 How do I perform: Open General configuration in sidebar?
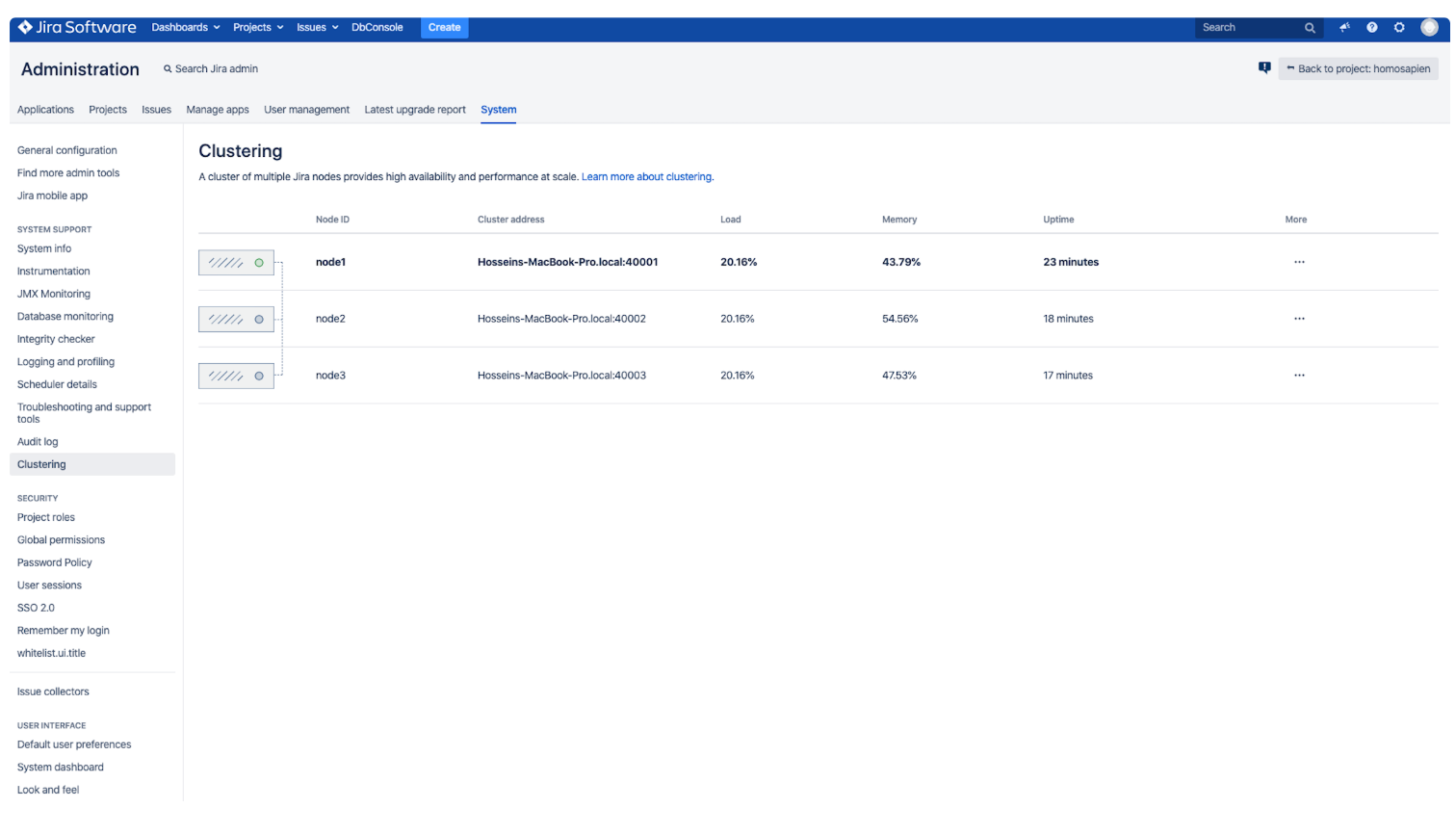click(67, 150)
